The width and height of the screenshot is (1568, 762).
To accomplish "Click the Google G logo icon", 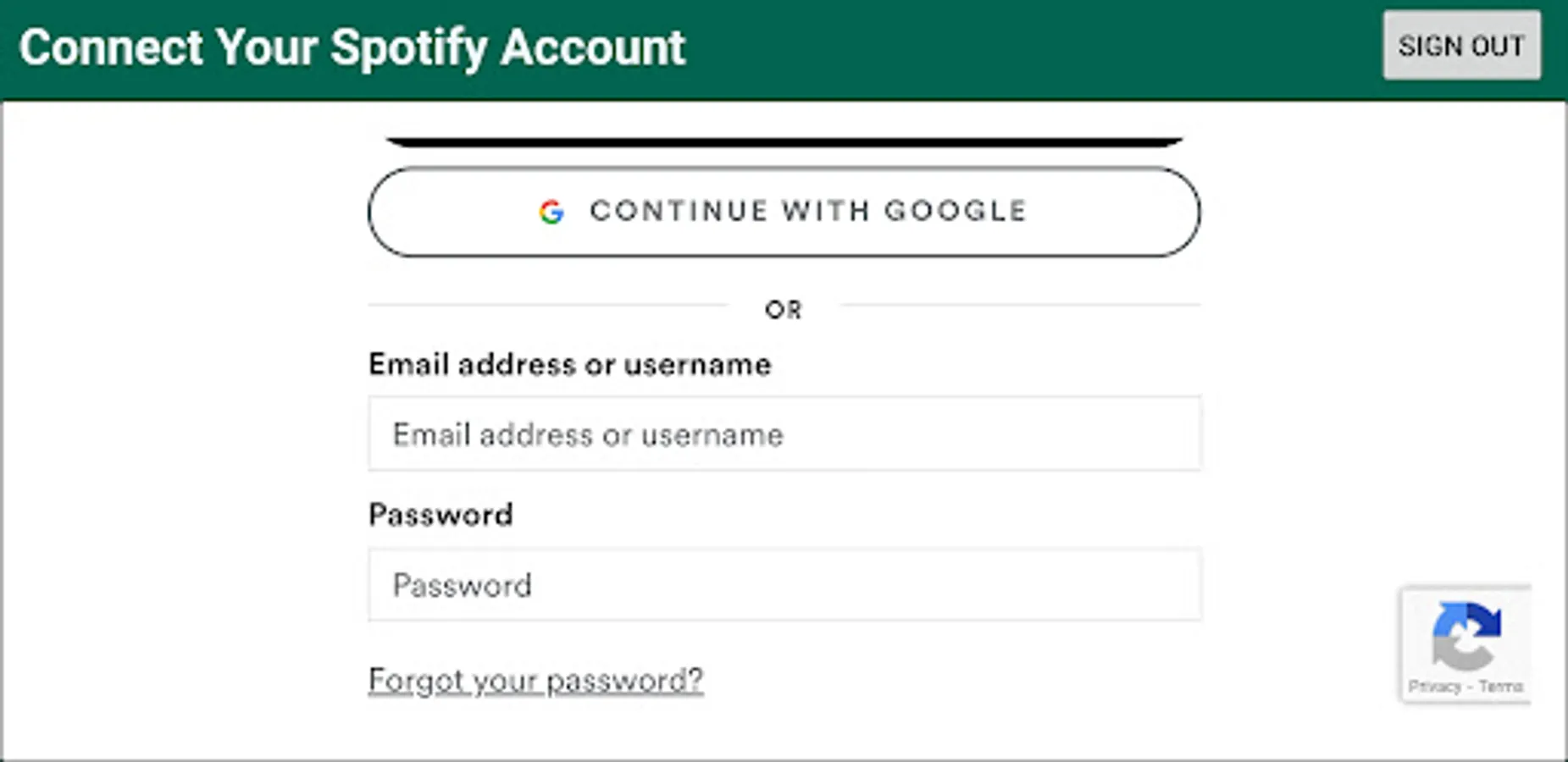I will pos(551,212).
